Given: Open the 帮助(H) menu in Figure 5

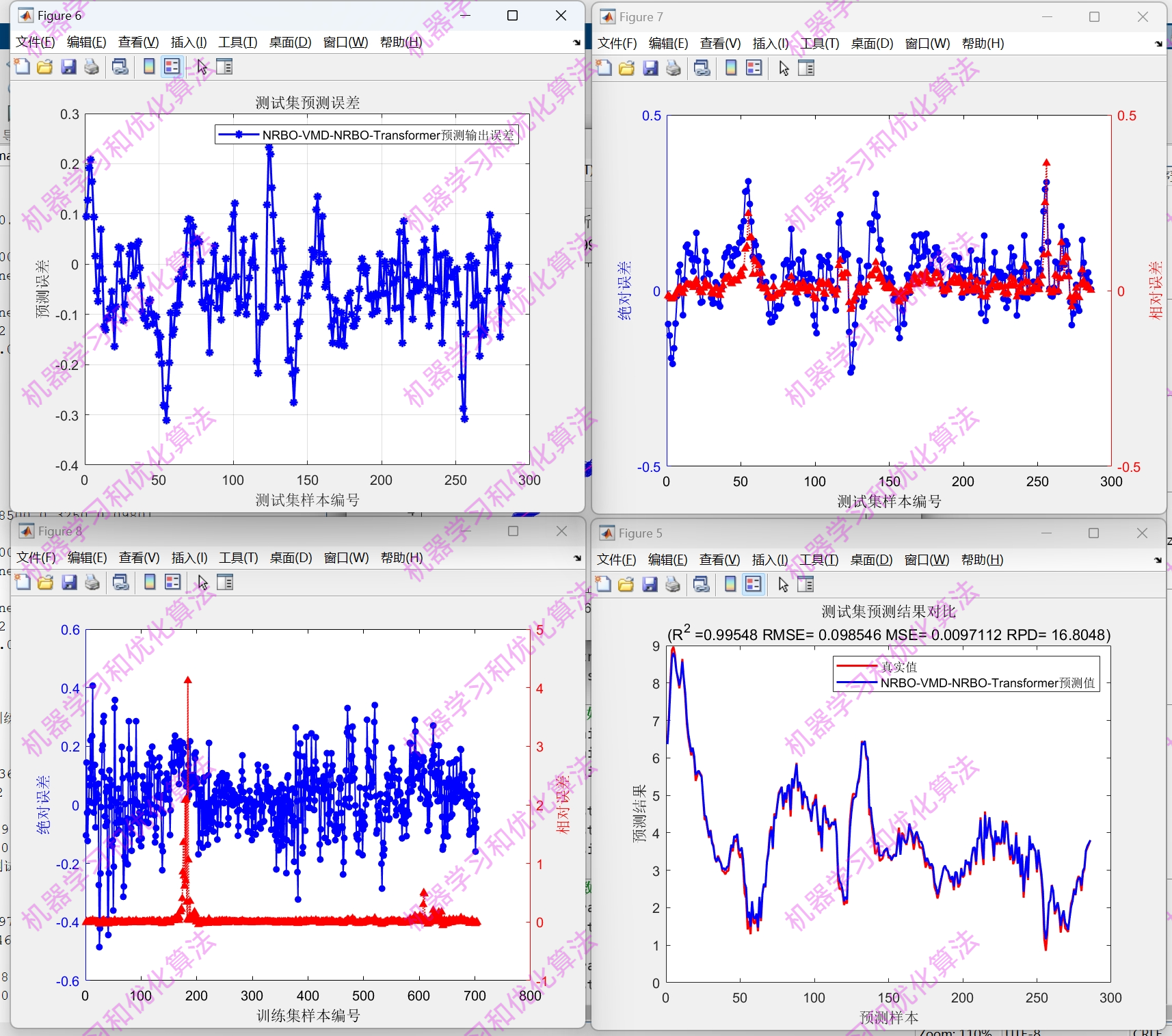Looking at the screenshot, I should [x=983, y=560].
